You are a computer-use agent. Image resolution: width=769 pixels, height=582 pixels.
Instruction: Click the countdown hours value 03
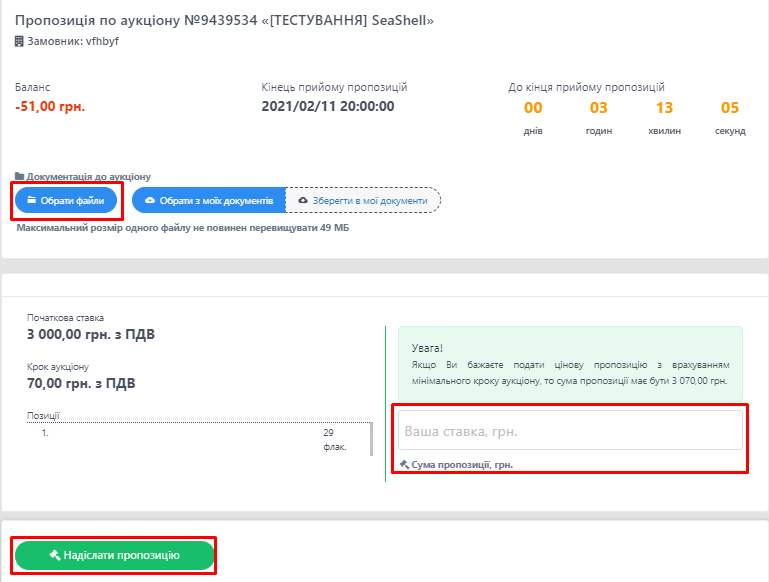pos(599,108)
